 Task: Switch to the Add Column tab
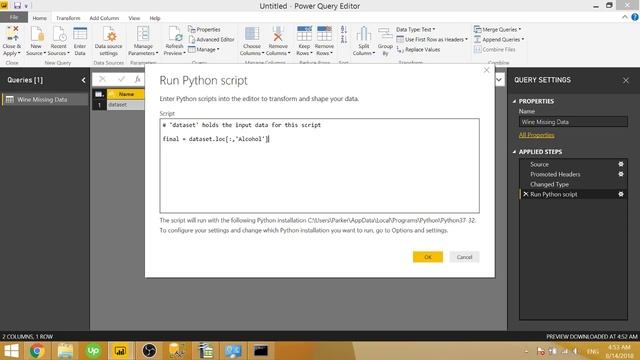[x=104, y=18]
